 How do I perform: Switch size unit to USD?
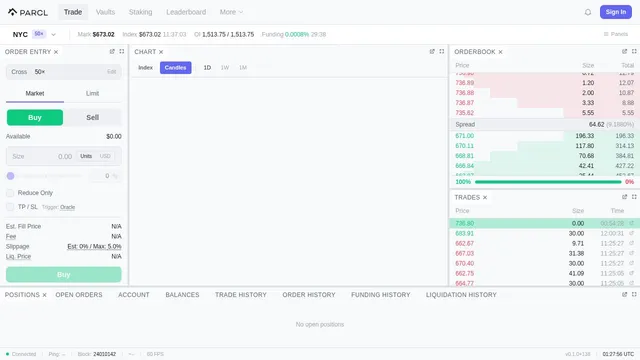click(x=105, y=156)
